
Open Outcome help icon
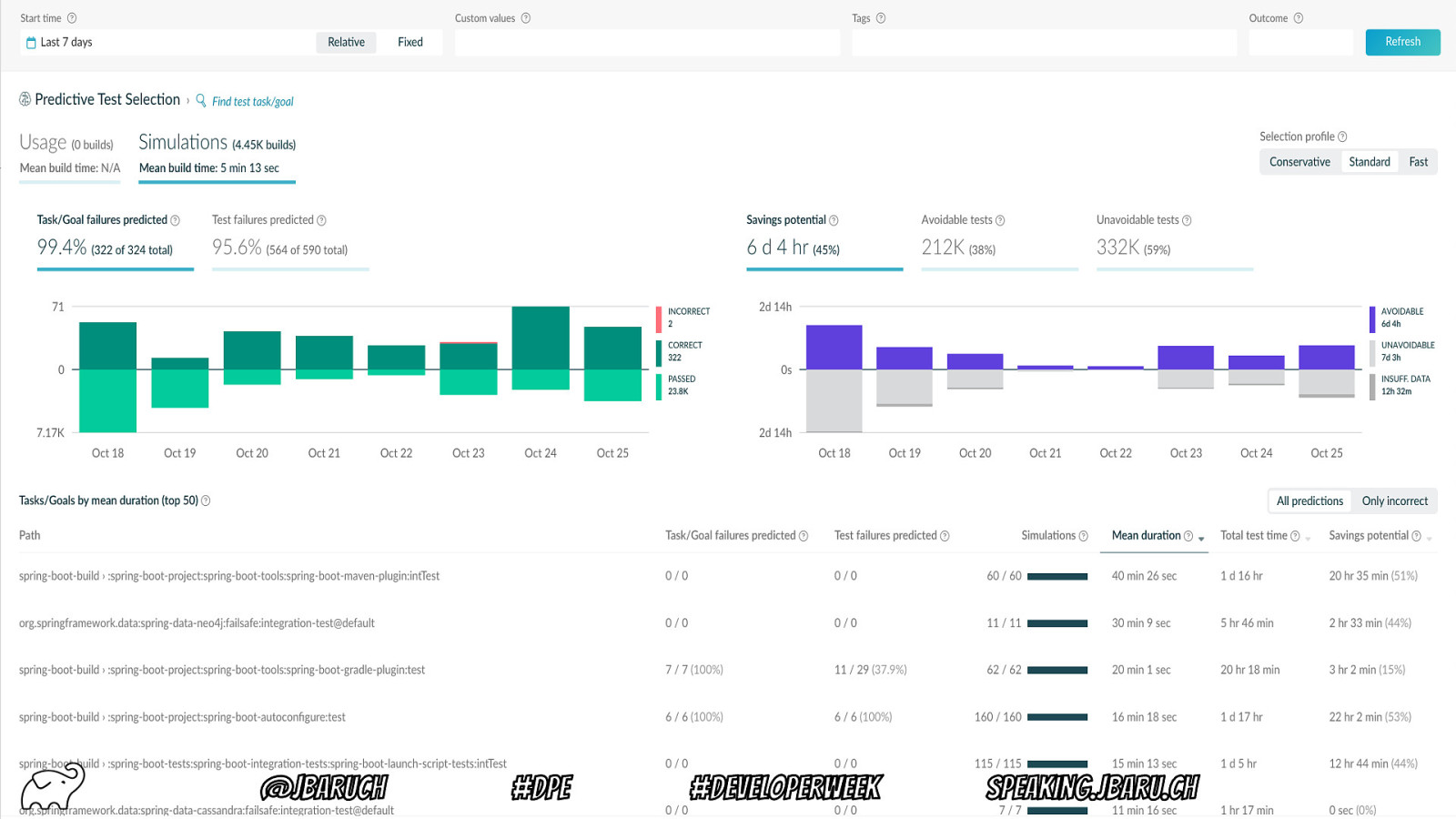tap(1299, 18)
